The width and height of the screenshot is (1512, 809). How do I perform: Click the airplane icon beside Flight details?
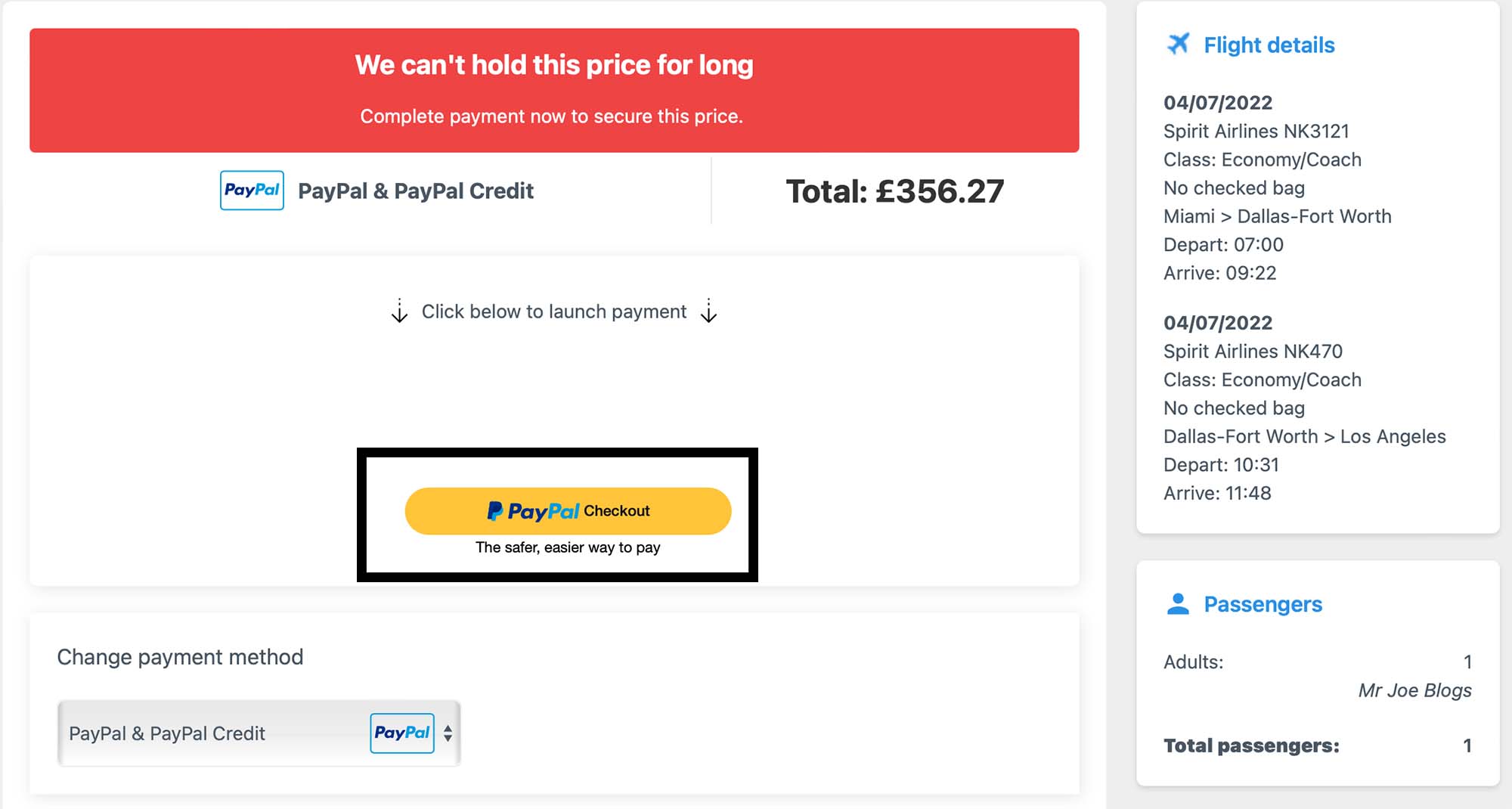(x=1178, y=44)
